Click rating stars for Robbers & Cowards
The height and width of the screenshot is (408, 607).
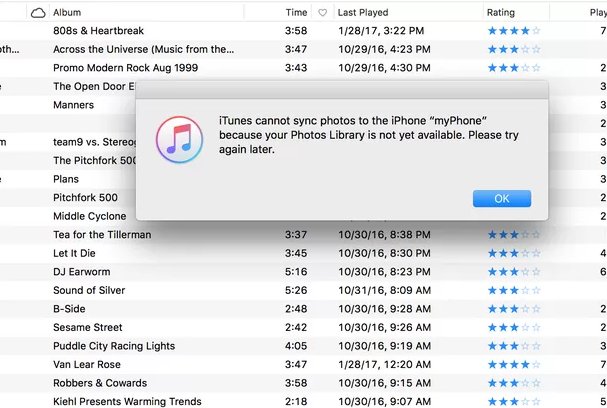514,383
